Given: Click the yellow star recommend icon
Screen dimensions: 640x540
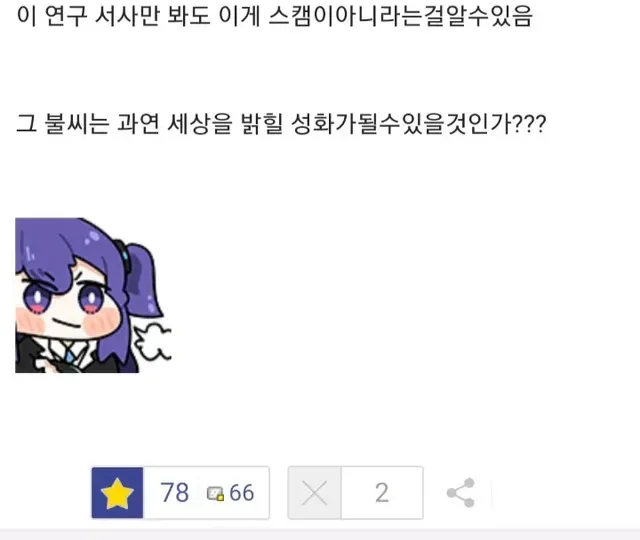Looking at the screenshot, I should coord(117,493).
